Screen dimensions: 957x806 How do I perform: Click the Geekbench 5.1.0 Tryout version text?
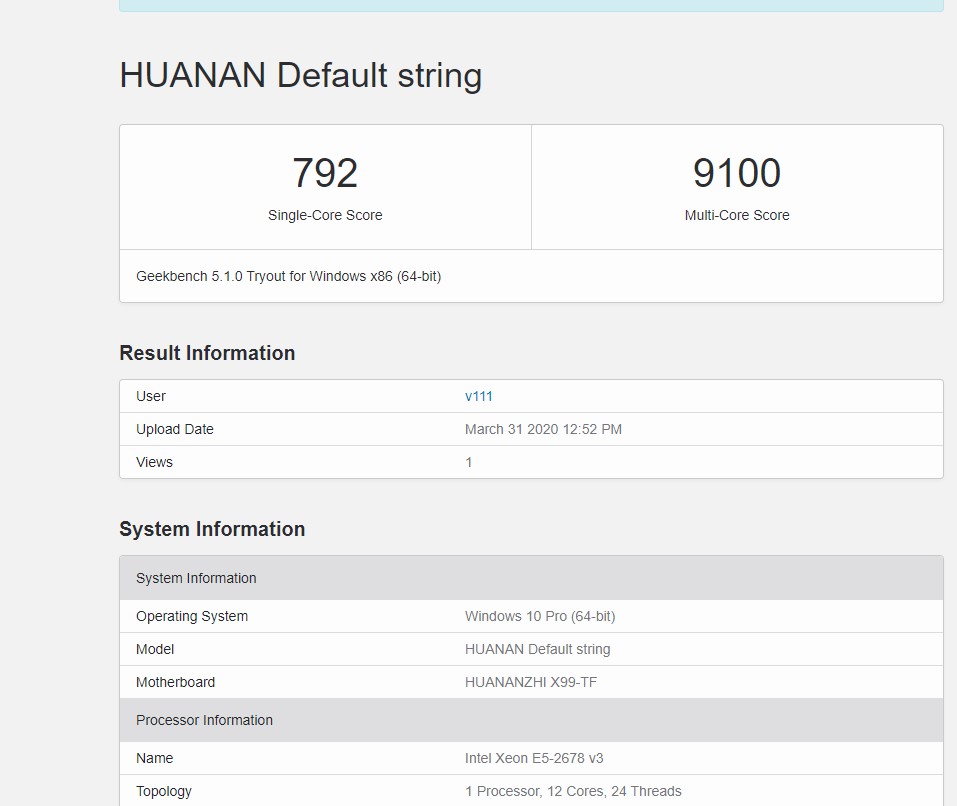click(x=288, y=276)
